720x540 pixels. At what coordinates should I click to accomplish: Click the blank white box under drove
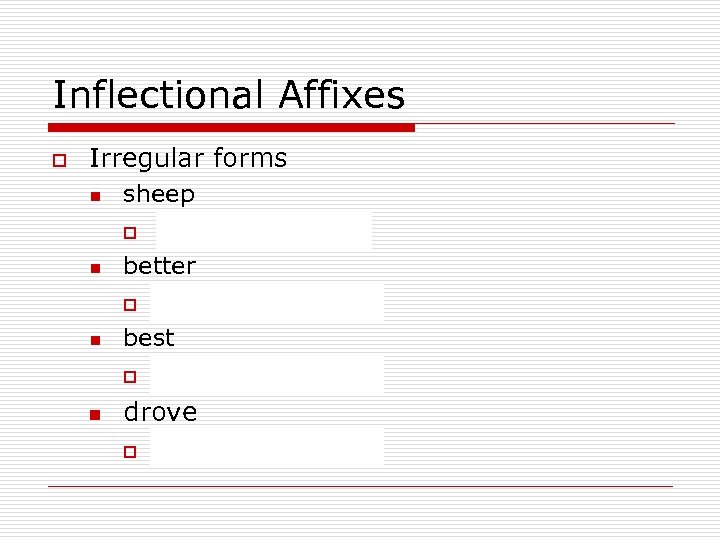266,447
